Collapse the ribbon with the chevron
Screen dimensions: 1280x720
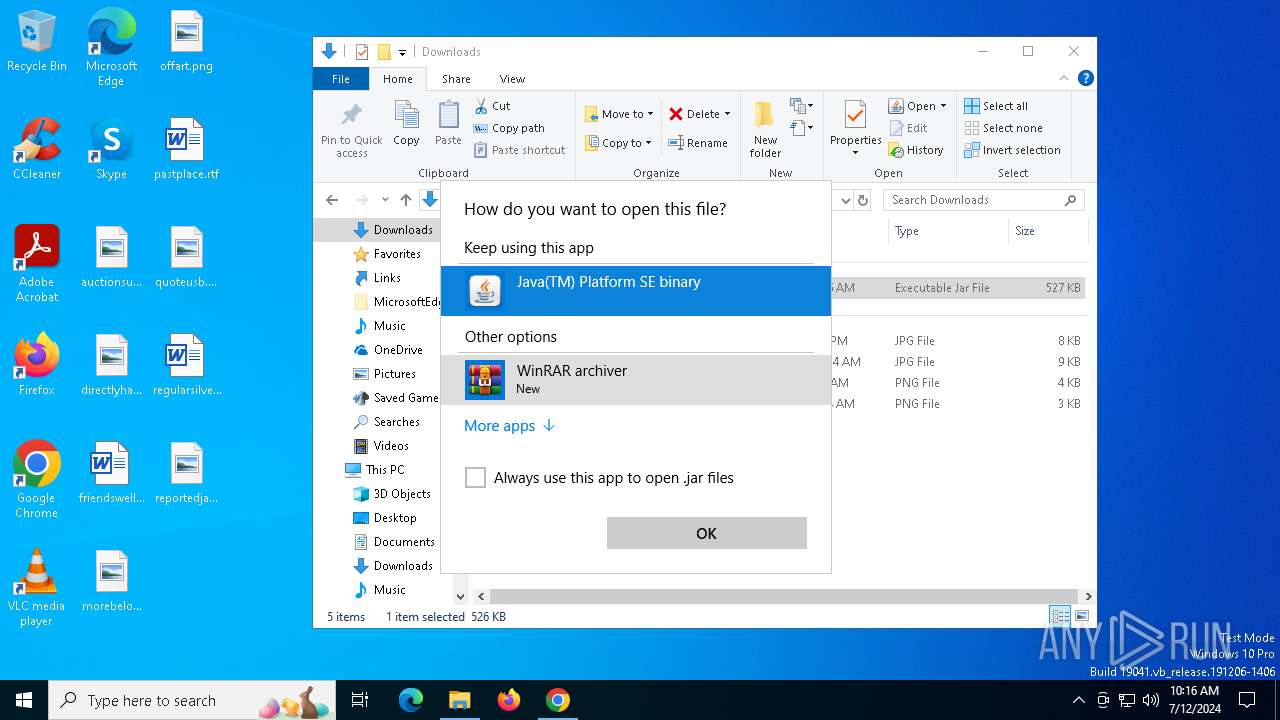(x=1064, y=79)
